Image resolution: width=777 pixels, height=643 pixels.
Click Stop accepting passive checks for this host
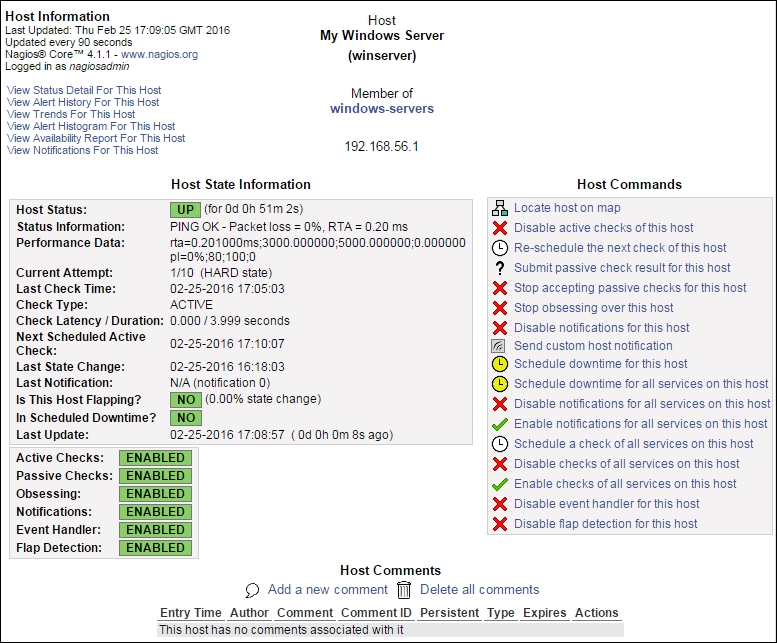click(x=630, y=288)
